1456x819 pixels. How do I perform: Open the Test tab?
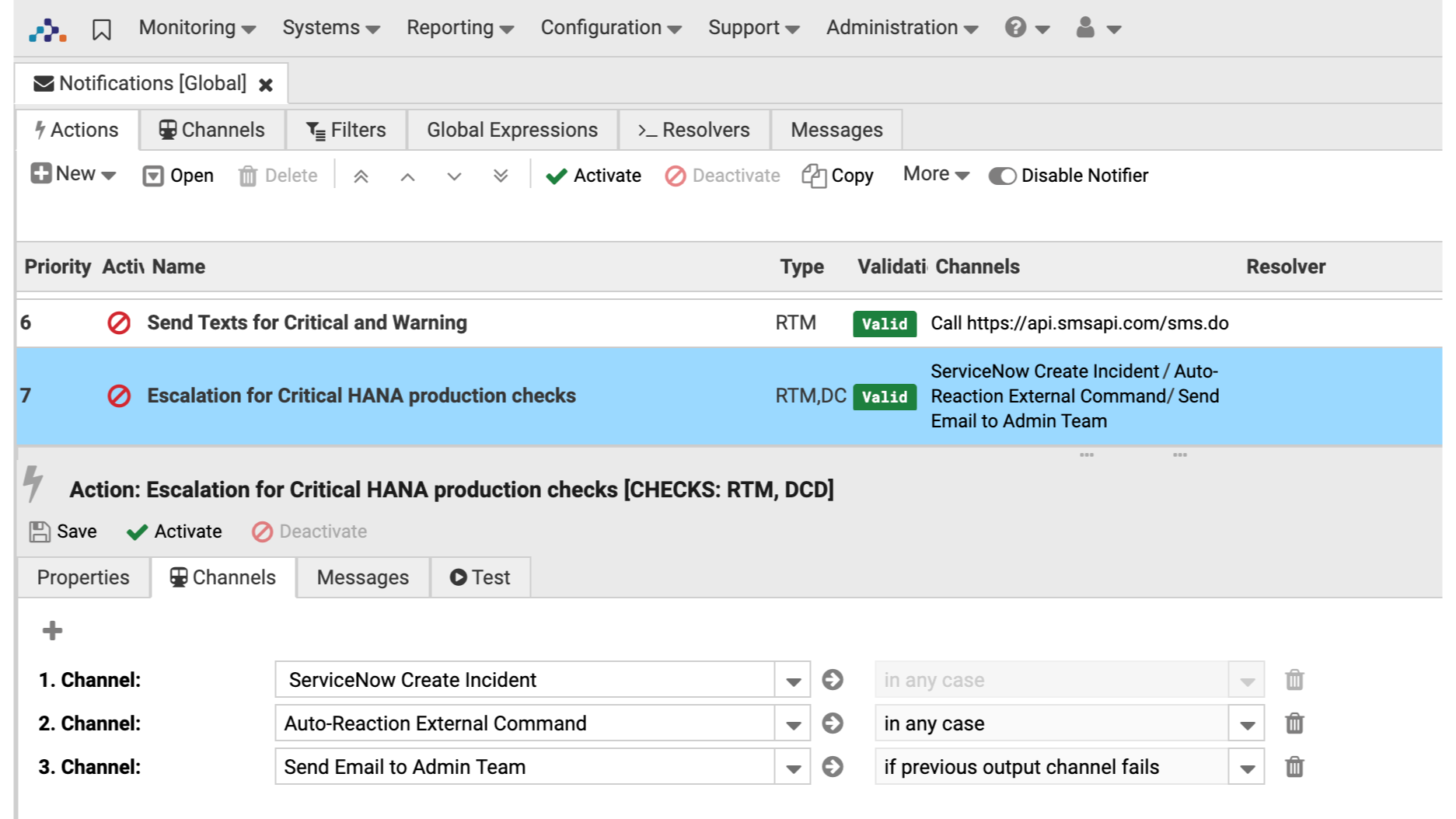click(480, 577)
